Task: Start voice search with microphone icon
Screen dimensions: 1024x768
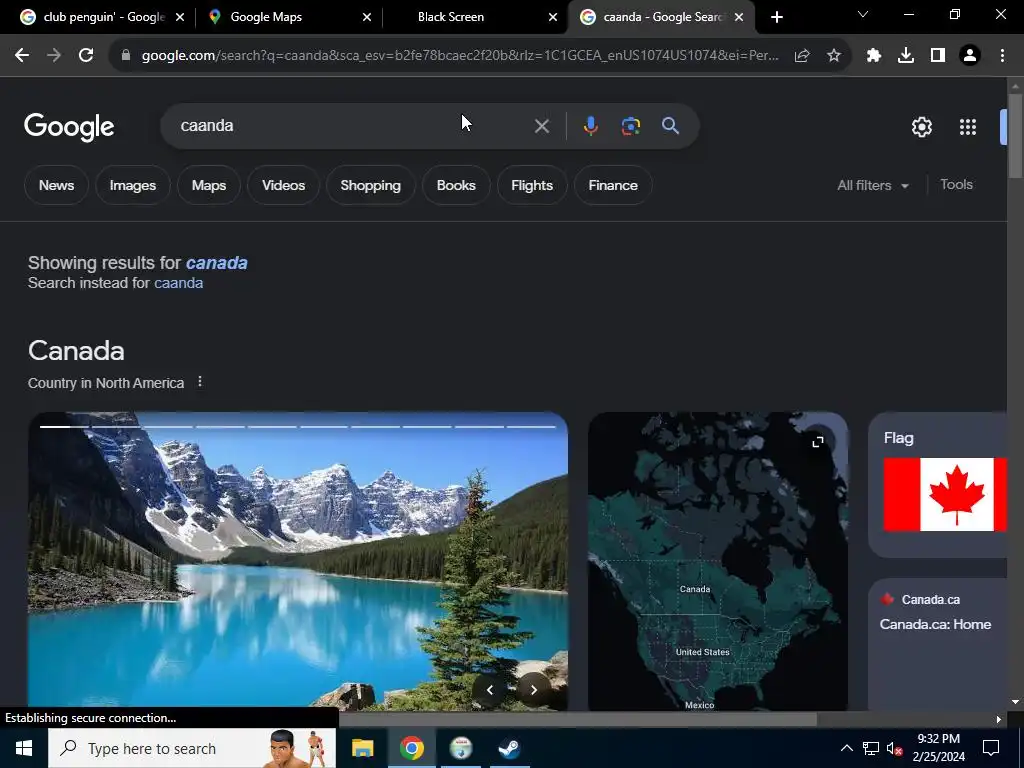Action: pyautogui.click(x=590, y=126)
